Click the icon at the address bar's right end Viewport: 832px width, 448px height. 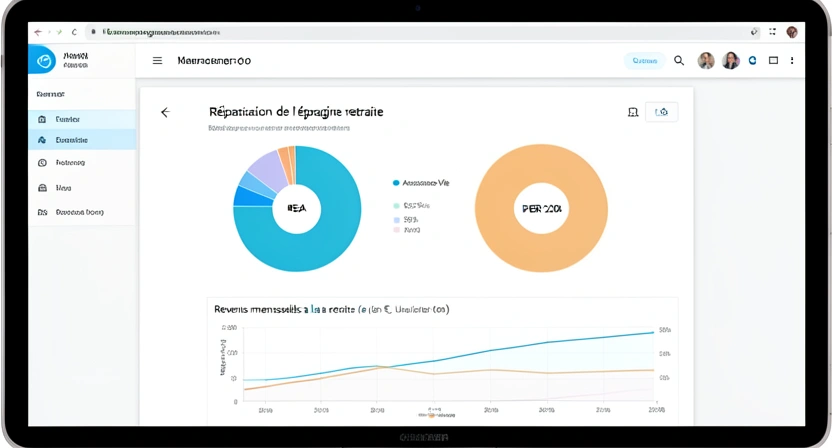(x=753, y=32)
